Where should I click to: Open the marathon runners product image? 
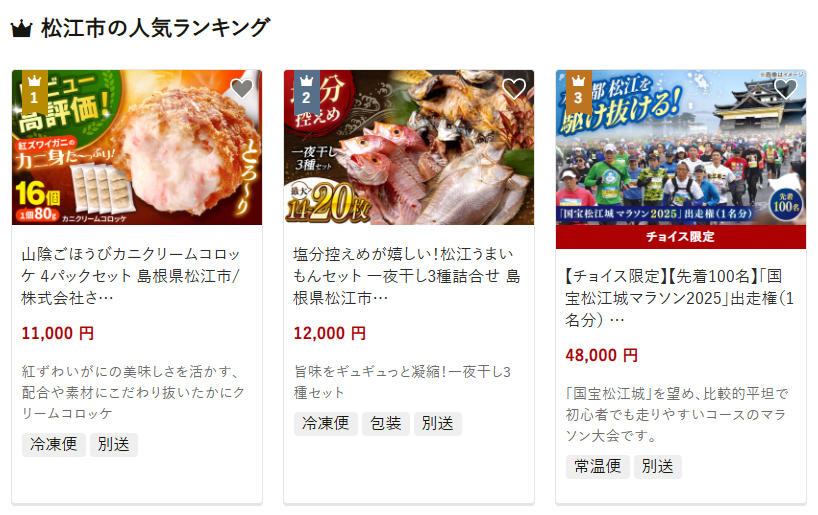(x=681, y=147)
